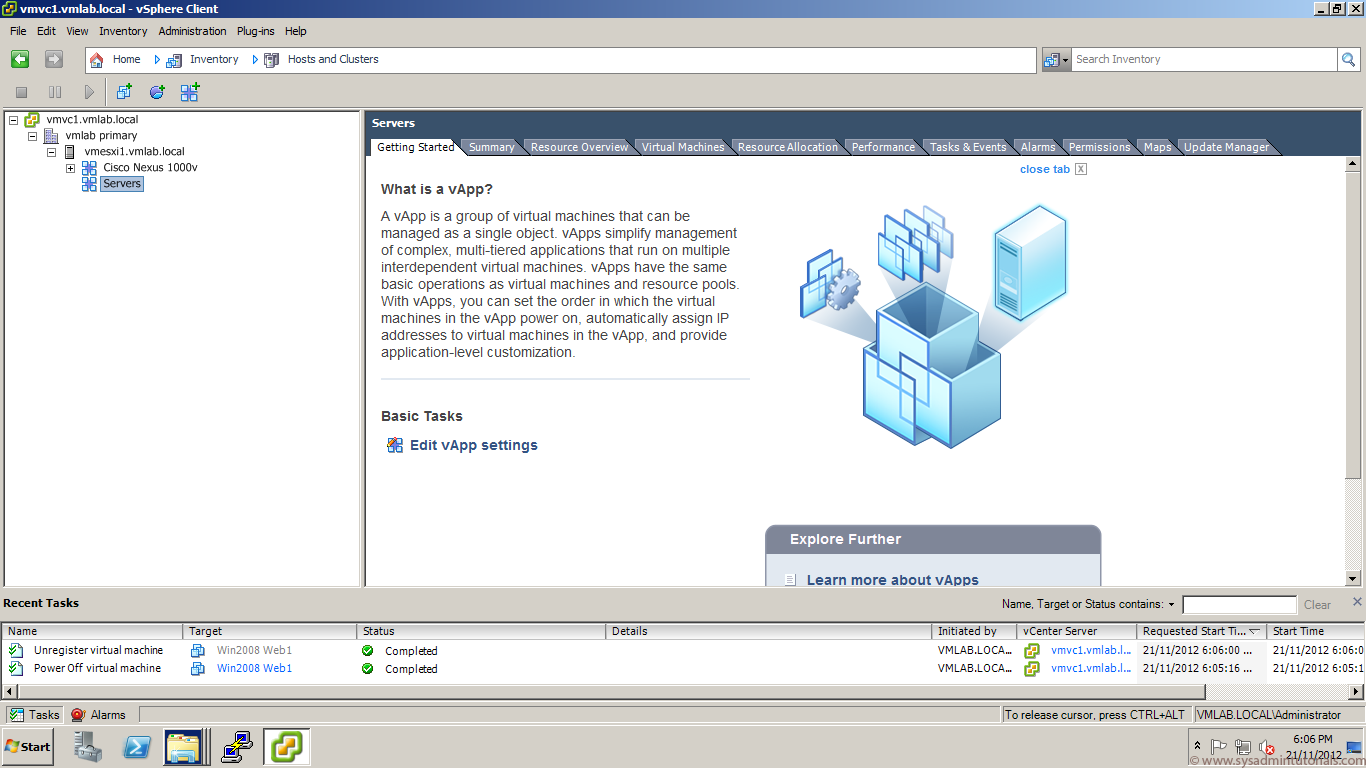Click the New vApp toolbar icon
This screenshot has width=1366, height=768.
[190, 92]
